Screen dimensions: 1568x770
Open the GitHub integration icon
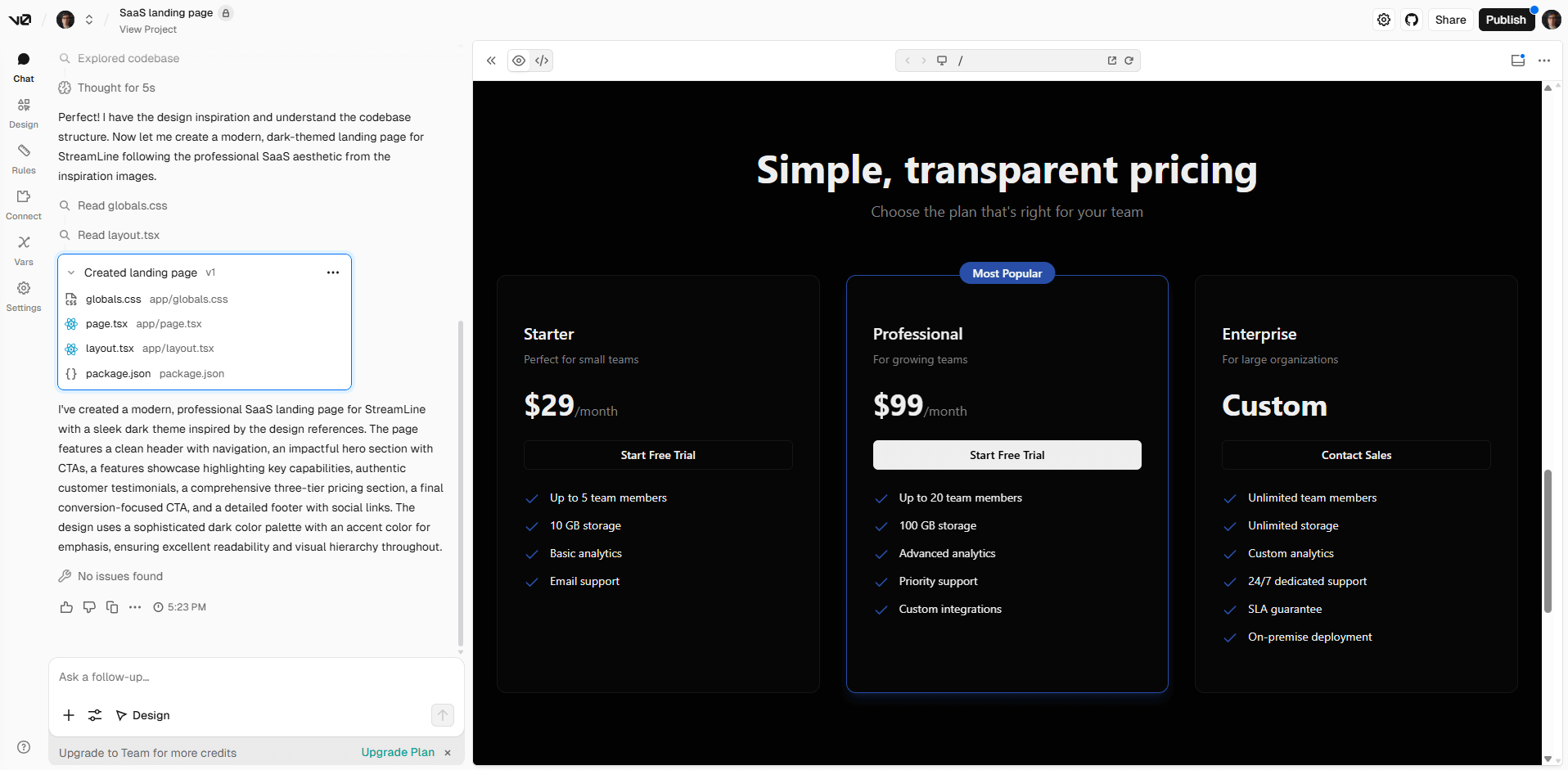point(1412,19)
